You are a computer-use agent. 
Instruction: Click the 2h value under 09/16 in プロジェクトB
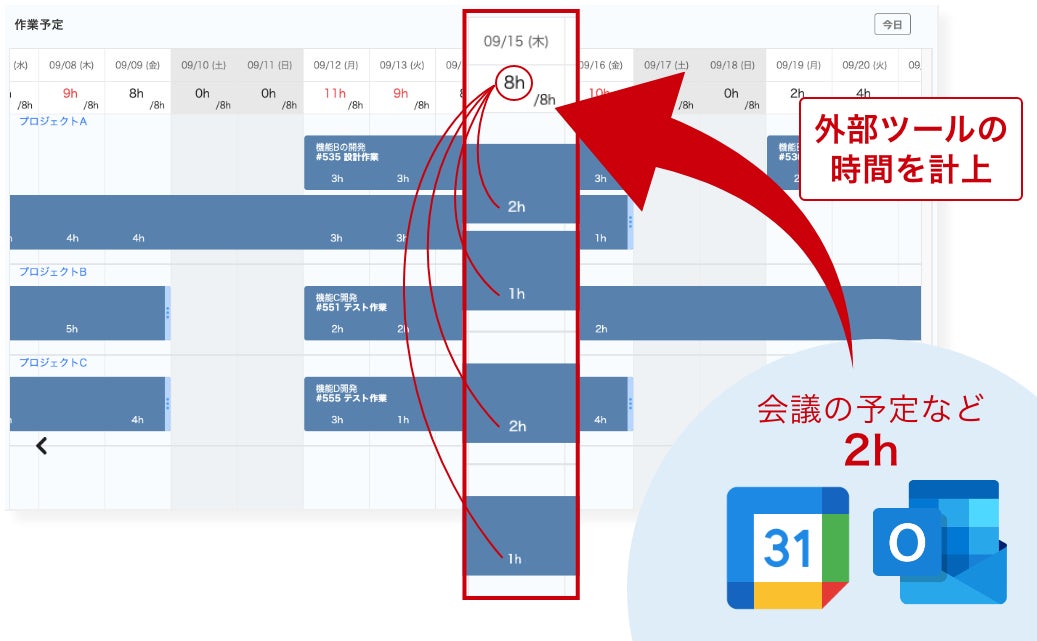click(601, 329)
